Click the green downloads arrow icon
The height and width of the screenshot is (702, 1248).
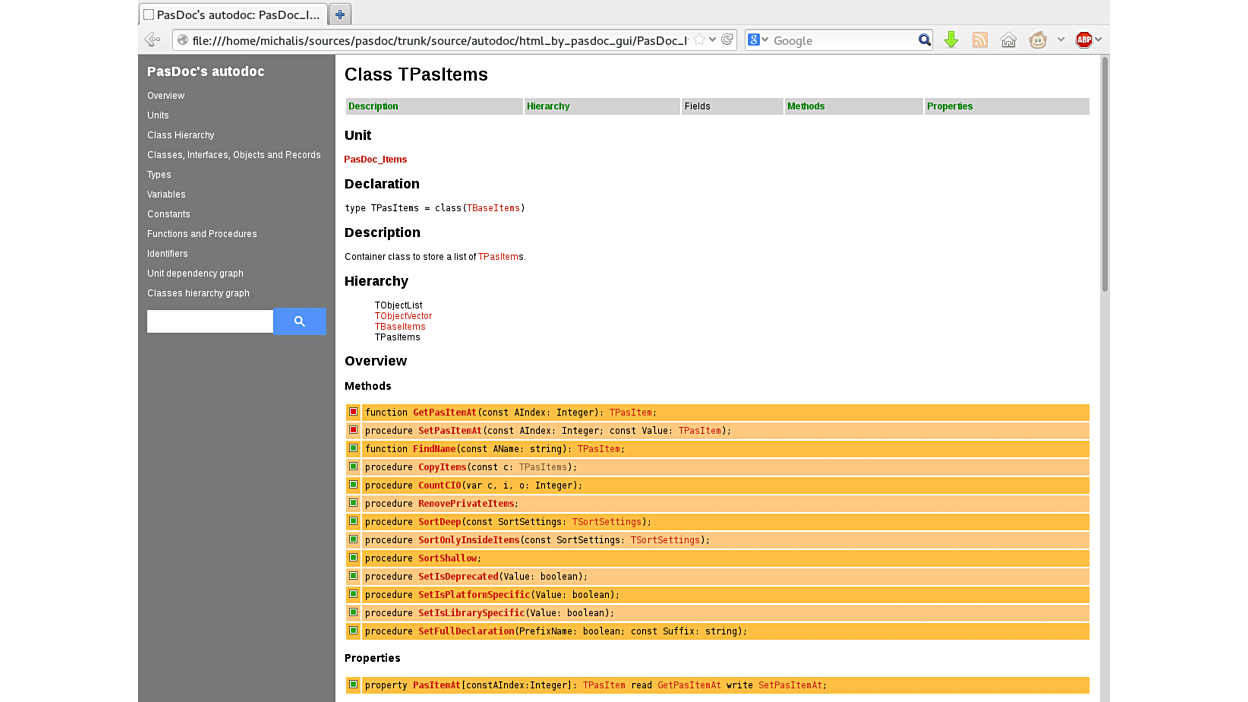click(x=951, y=40)
